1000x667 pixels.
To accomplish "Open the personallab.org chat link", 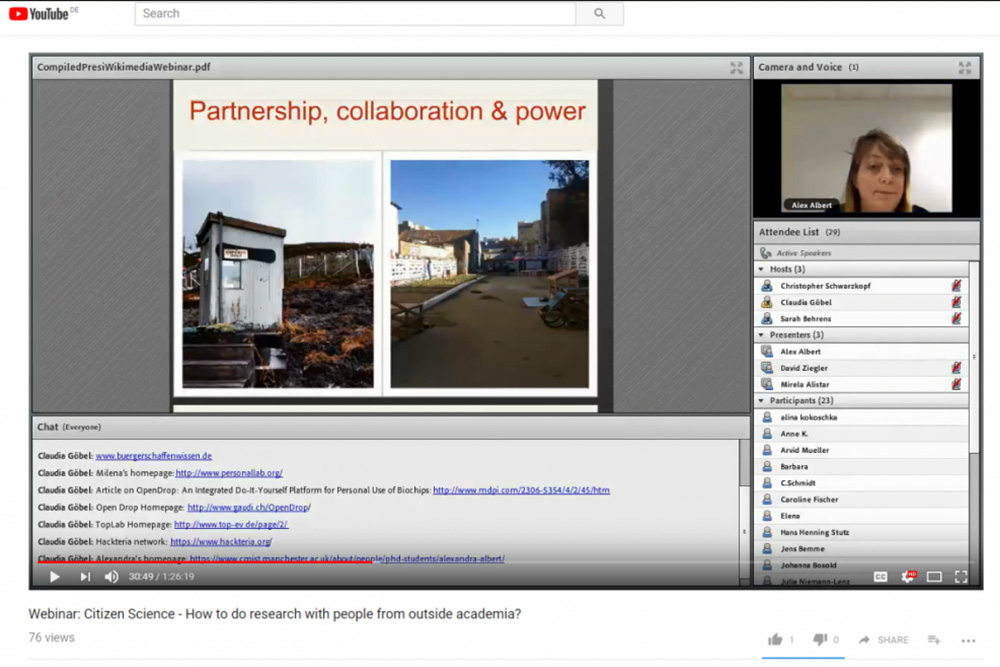I will (229, 473).
